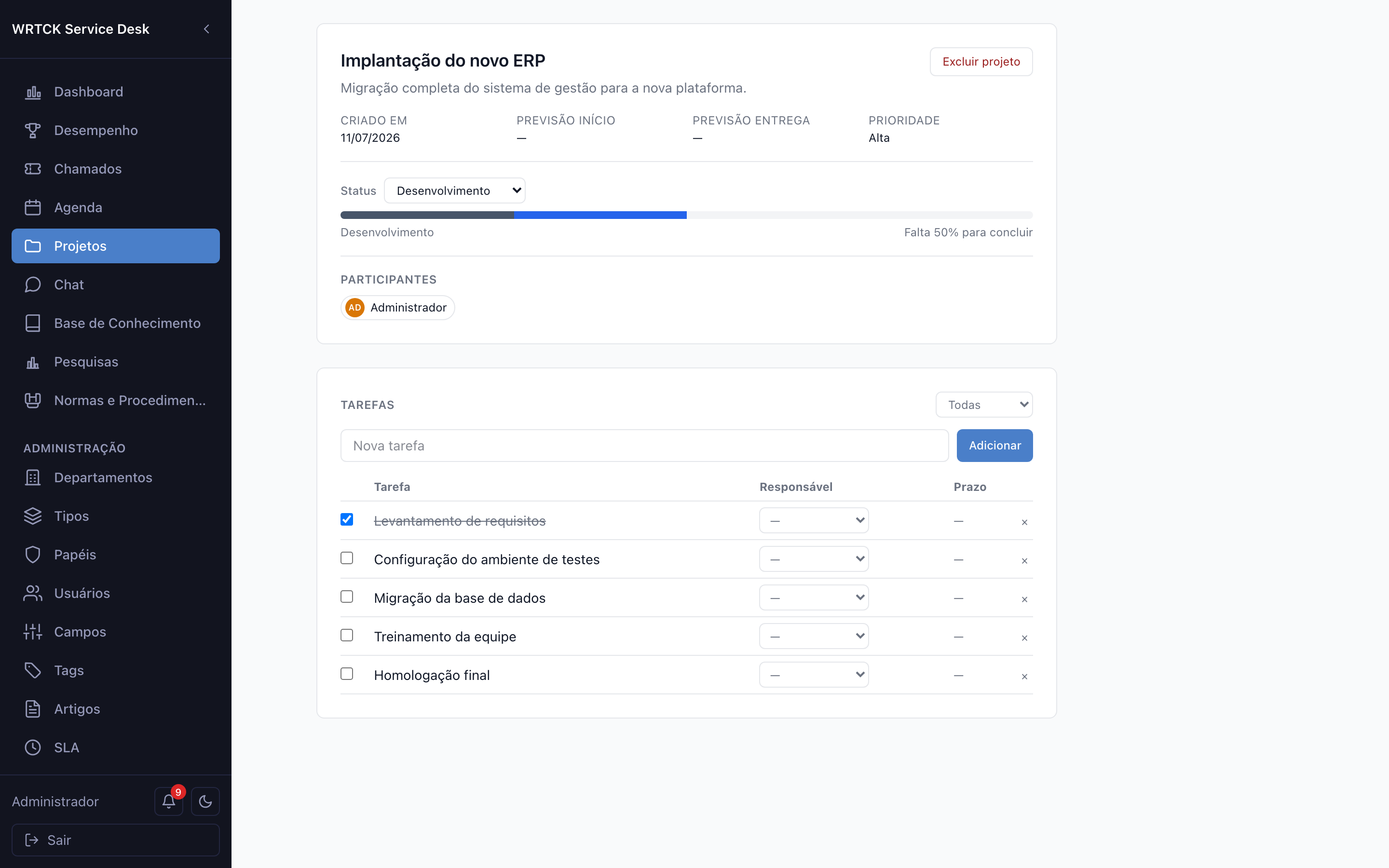Click the dark segment of progress bar

(x=427, y=215)
